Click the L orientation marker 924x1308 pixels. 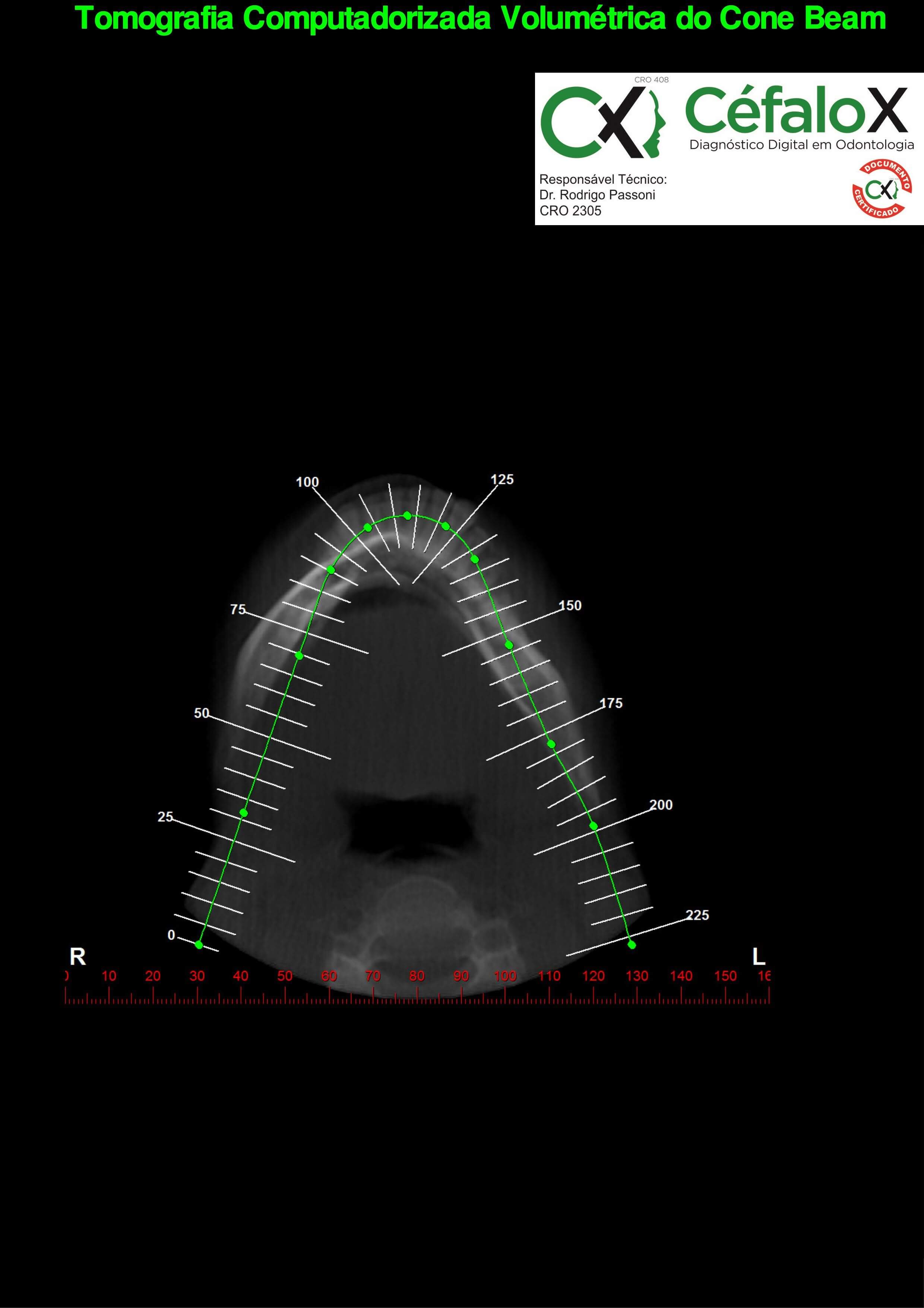click(x=758, y=957)
